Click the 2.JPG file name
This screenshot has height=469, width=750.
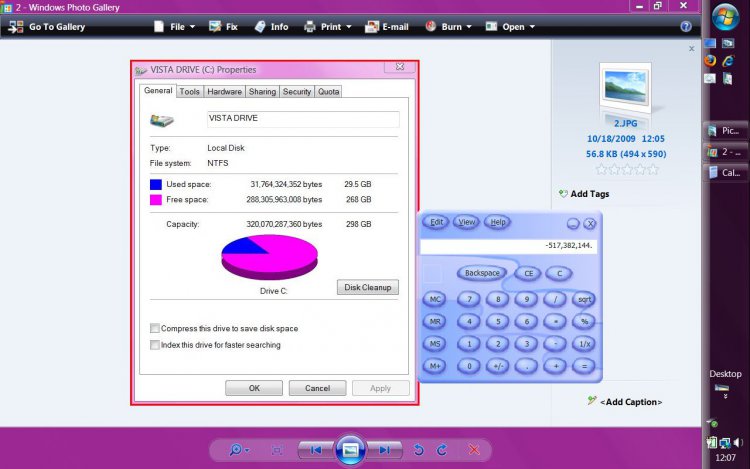pyautogui.click(x=626, y=123)
